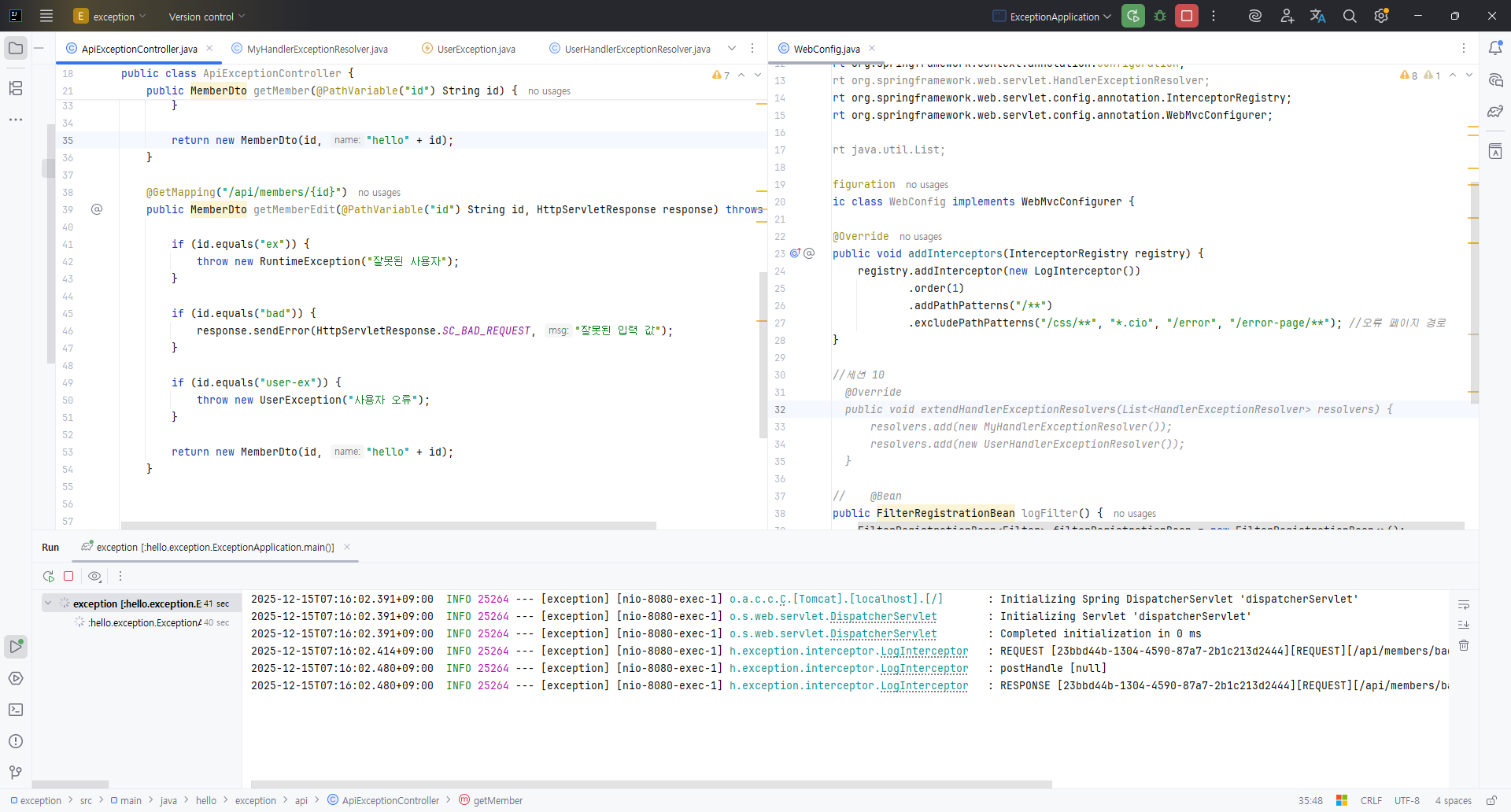
Task: Open IDE settings gear icon
Action: (1381, 16)
